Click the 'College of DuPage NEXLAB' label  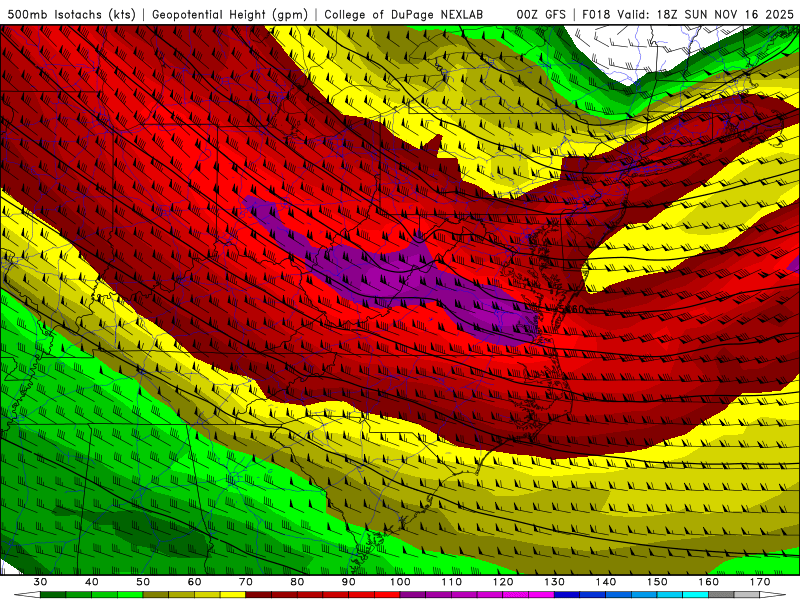(x=404, y=14)
